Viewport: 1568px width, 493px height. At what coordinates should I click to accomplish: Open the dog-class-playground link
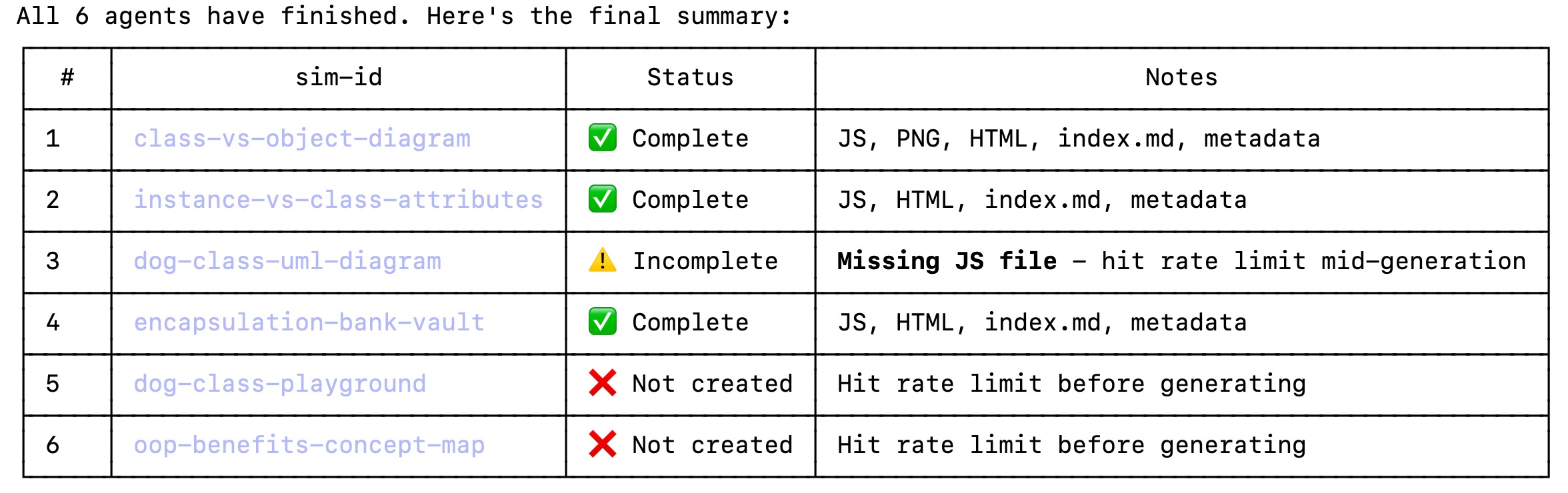279,384
